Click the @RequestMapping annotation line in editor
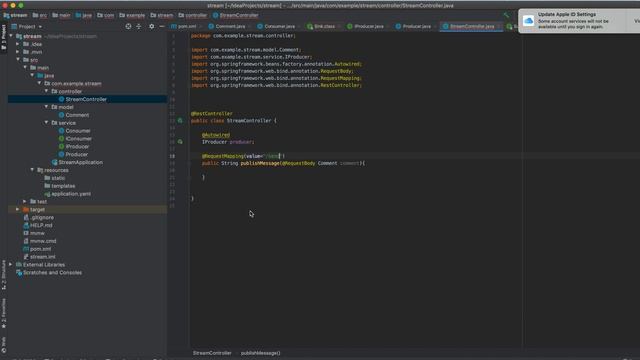The height and width of the screenshot is (360, 640). coord(243,156)
